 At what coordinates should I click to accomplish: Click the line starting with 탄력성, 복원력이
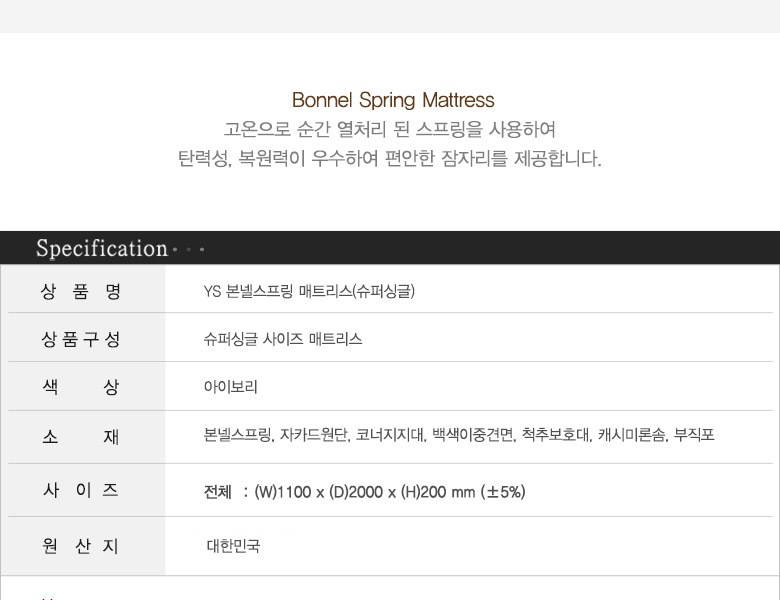click(390, 159)
